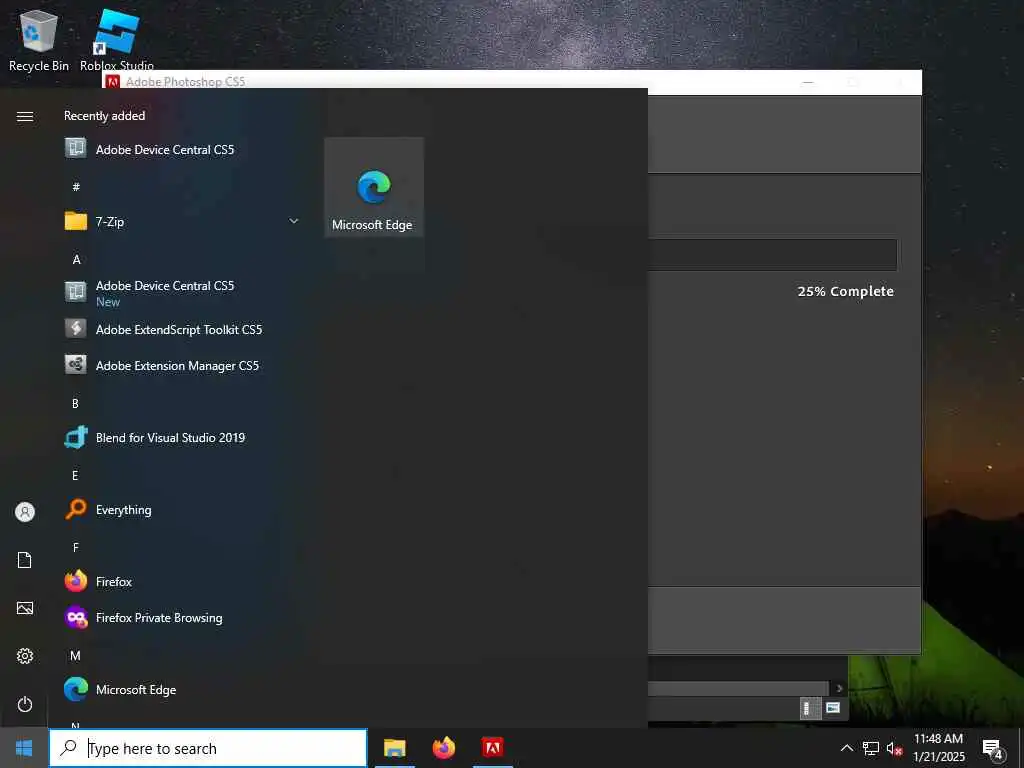The width and height of the screenshot is (1024, 768).
Task: Focus the Type here to search box
Action: (208, 748)
